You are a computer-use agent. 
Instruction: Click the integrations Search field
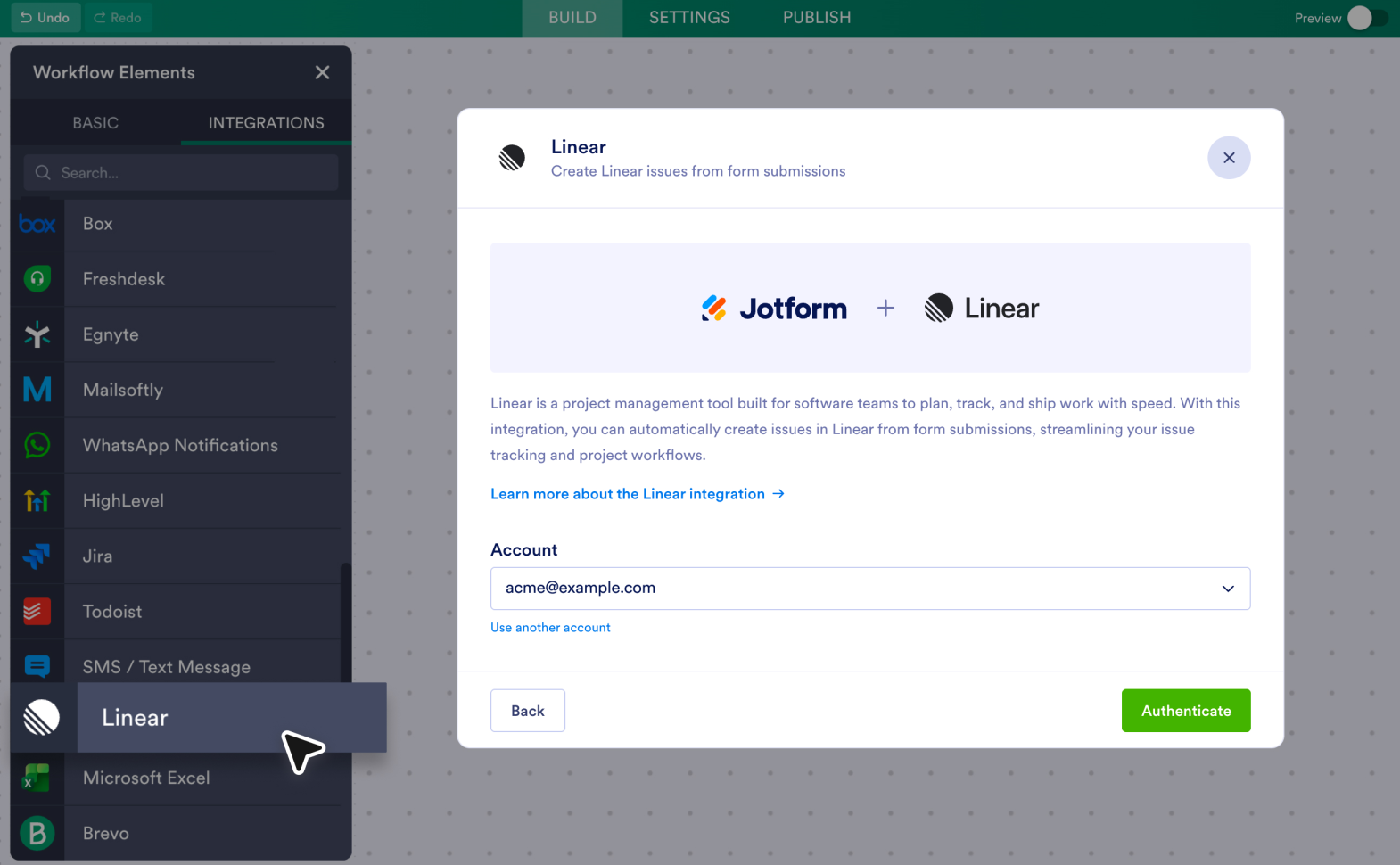(181, 173)
